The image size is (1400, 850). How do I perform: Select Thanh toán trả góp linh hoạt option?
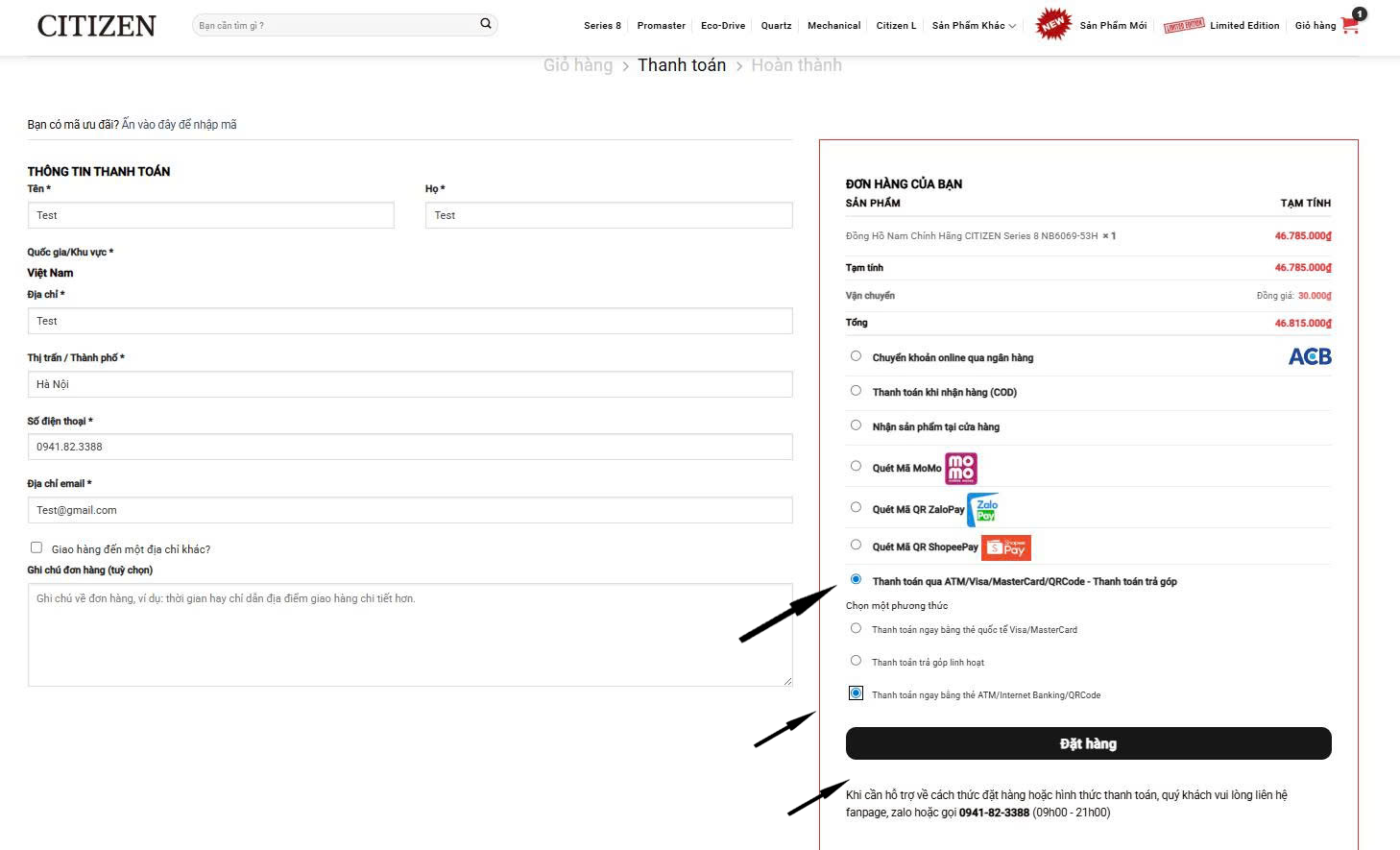[856, 661]
